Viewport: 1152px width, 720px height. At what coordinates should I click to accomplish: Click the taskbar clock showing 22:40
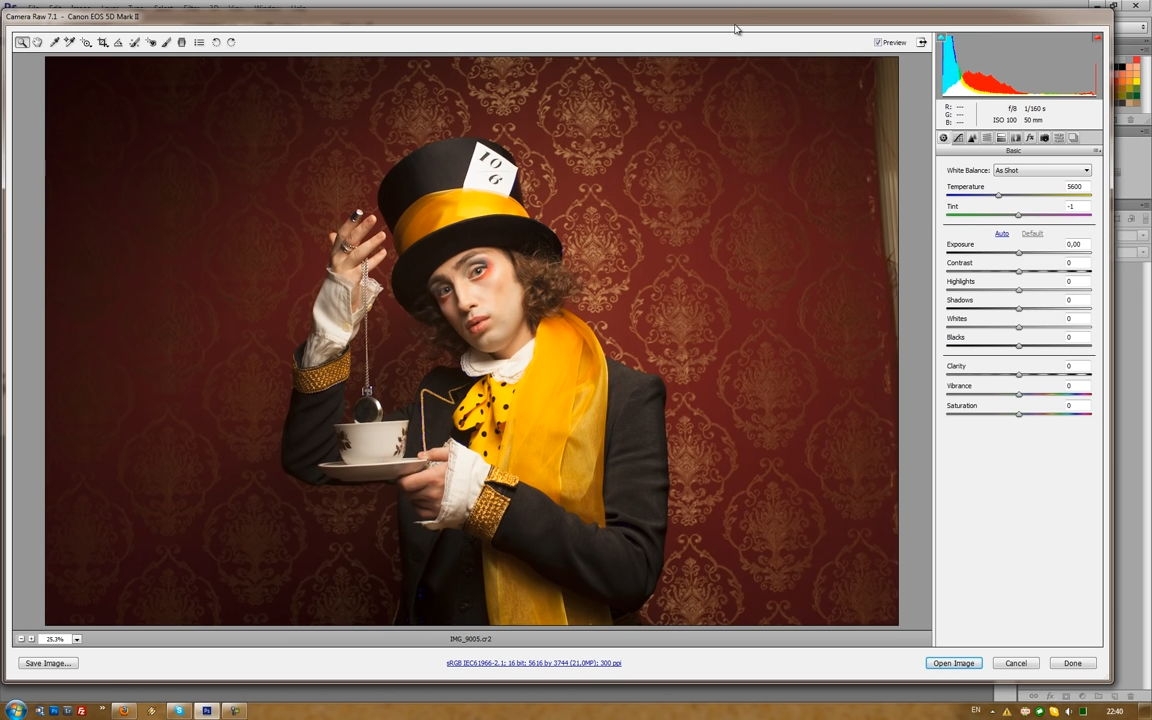tap(1115, 710)
